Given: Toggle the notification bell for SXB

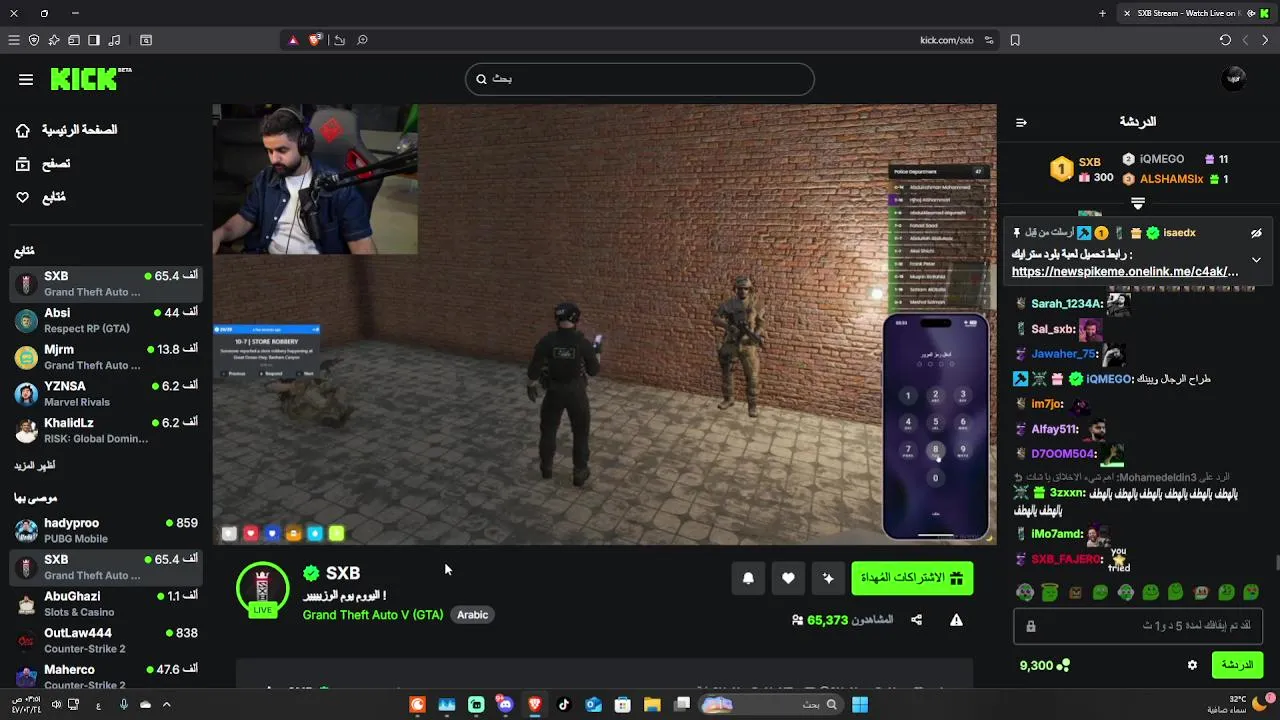Looking at the screenshot, I should 748,578.
